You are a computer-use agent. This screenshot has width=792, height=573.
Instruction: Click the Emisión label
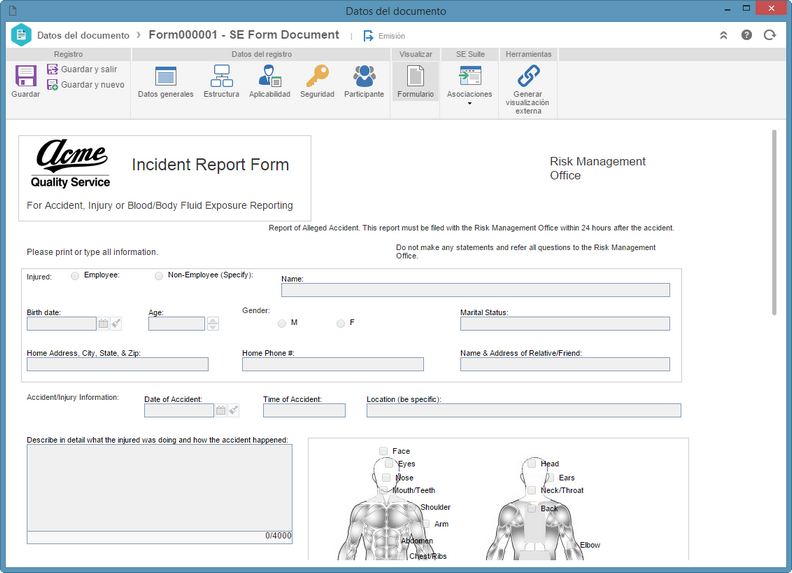391,36
